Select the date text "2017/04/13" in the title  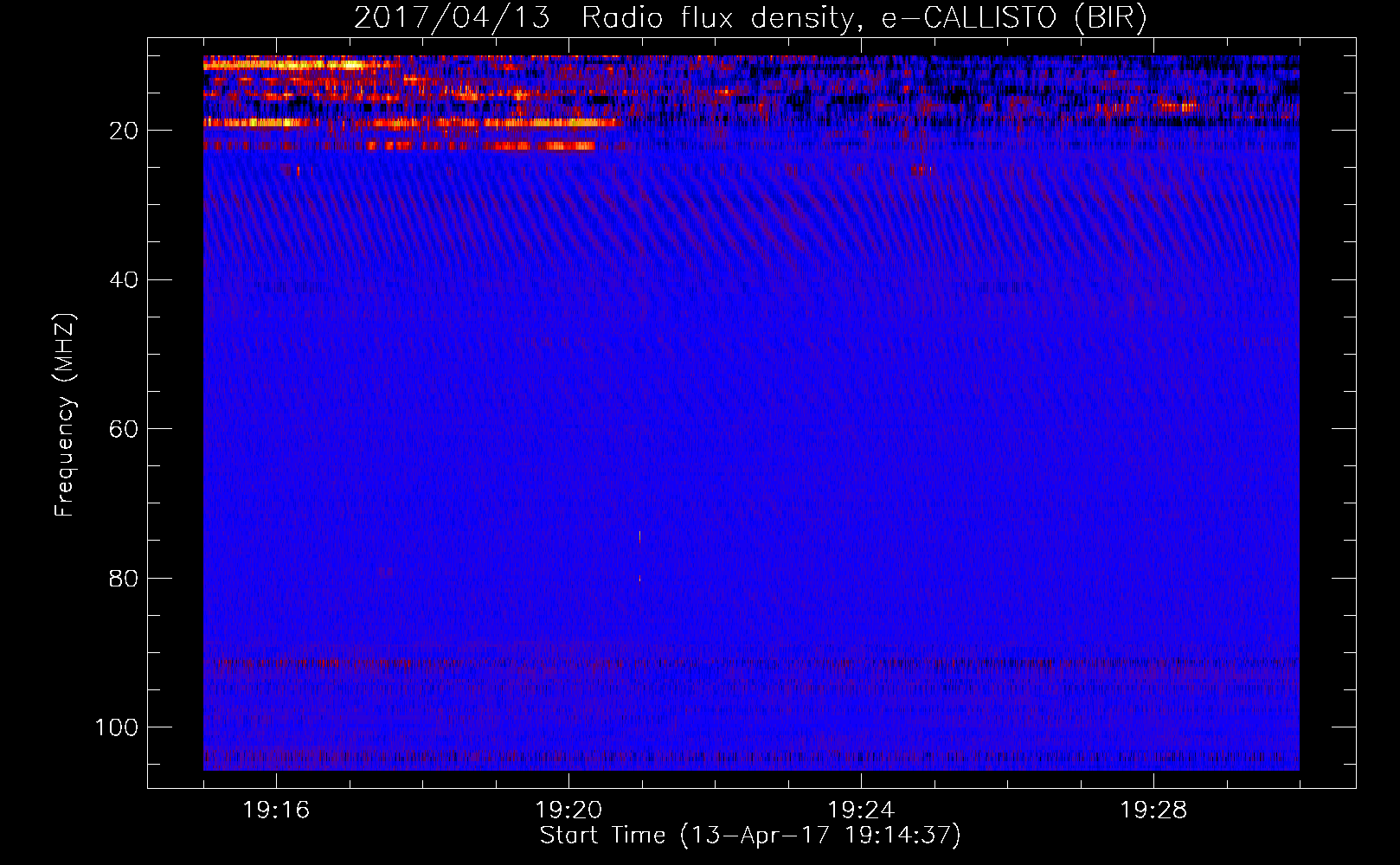point(452,18)
